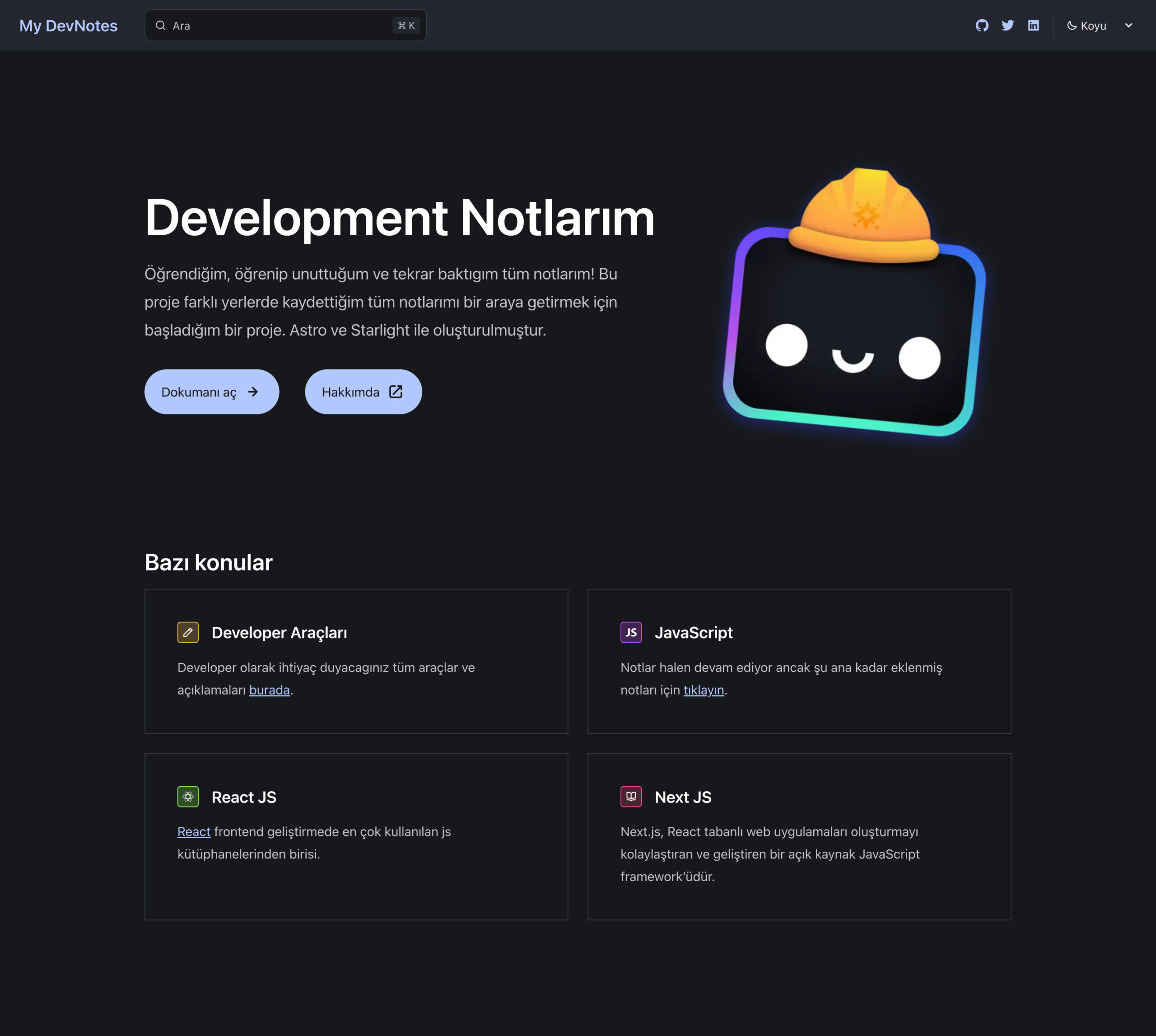Screen dimensions: 1156x1036
Task: Click the Developer Araçları card title
Action: click(x=280, y=633)
